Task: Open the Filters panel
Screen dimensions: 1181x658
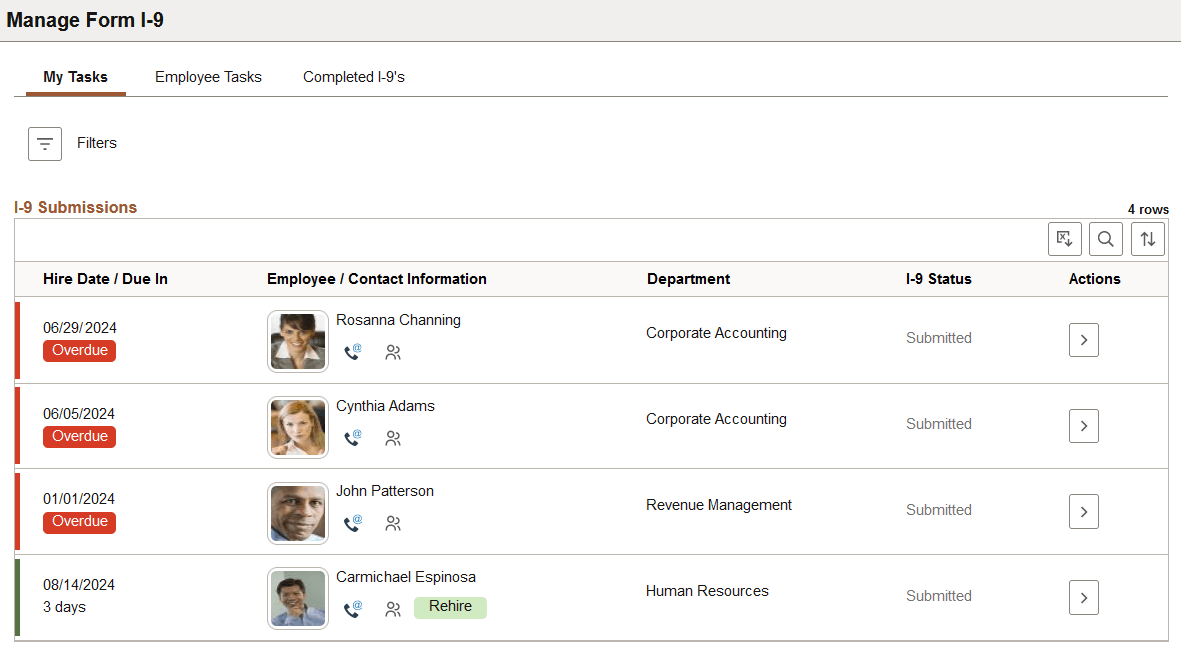Action: [44, 143]
